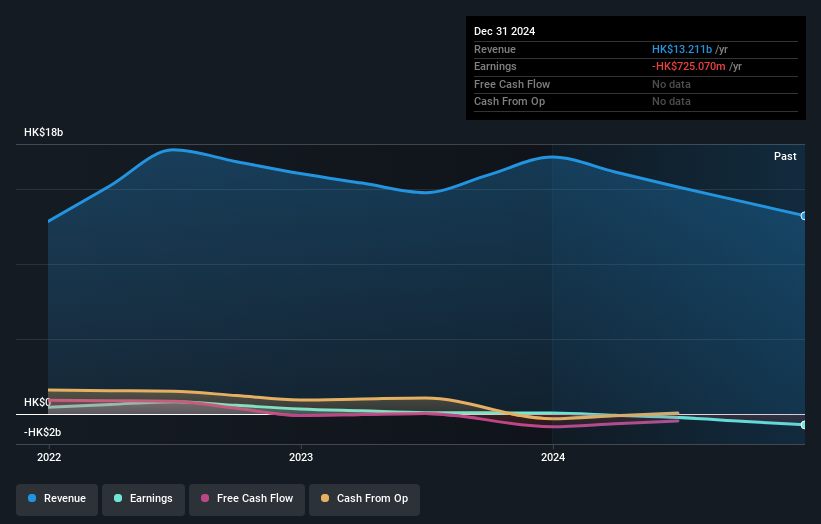Click the HK$0 y-axis label
The image size is (821, 524).
coord(37,403)
